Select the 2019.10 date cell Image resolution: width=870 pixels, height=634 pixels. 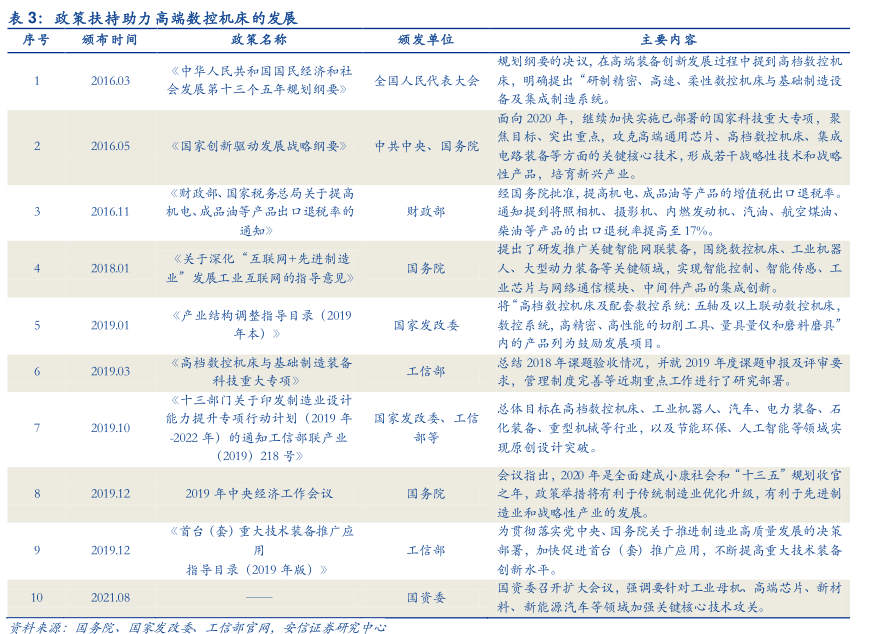tap(110, 428)
